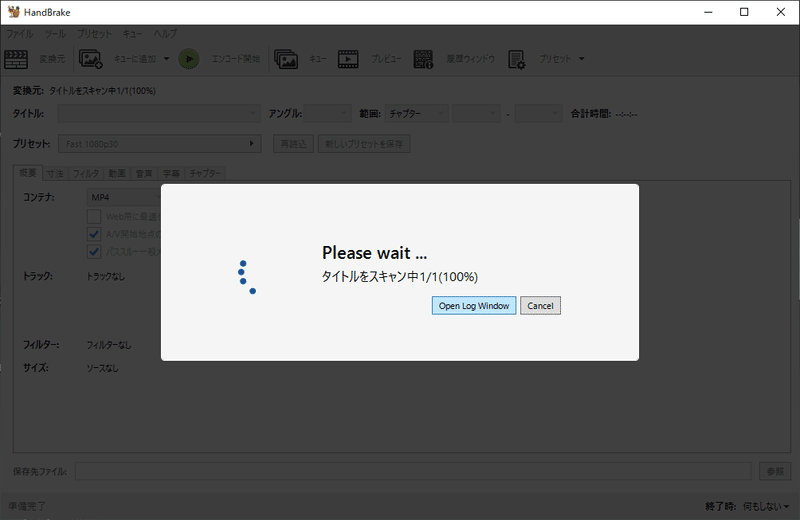Click the フィルターなし text
This screenshot has width=800, height=520.
109,345
